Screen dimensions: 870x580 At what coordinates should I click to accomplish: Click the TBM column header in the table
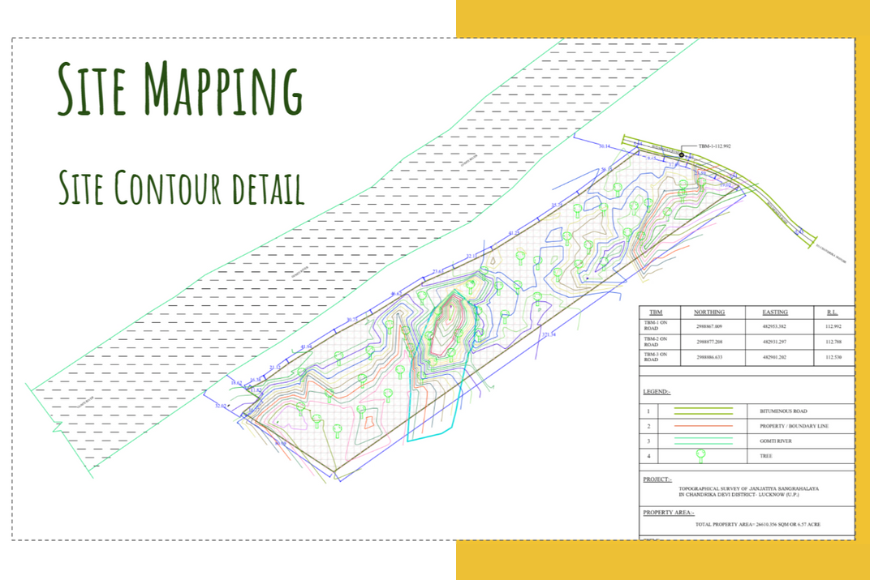[655, 312]
